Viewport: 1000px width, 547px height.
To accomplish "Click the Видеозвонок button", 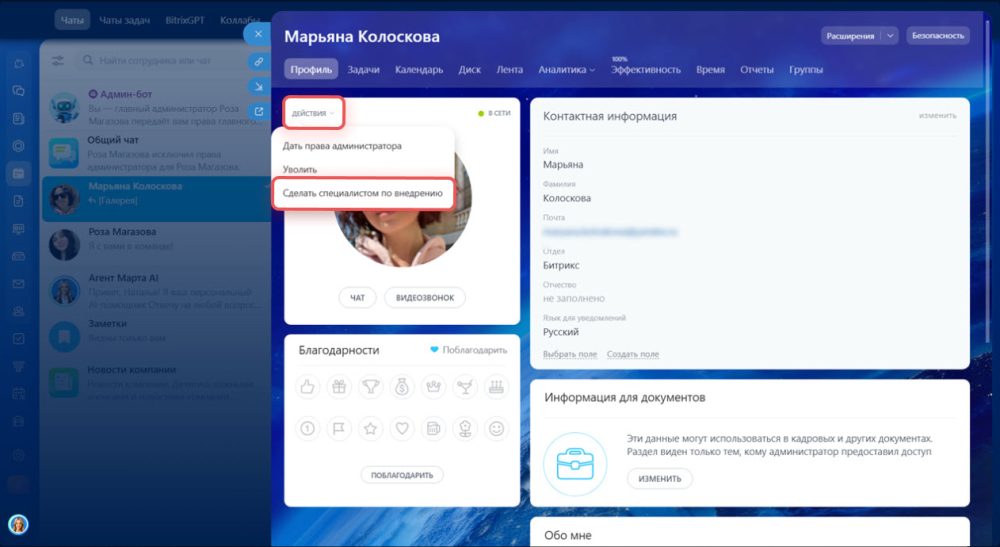I will click(x=425, y=298).
